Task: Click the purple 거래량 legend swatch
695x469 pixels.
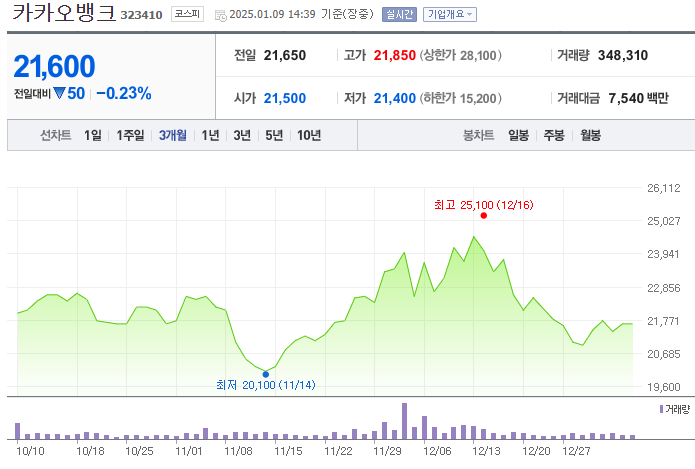Action: pyautogui.click(x=661, y=409)
